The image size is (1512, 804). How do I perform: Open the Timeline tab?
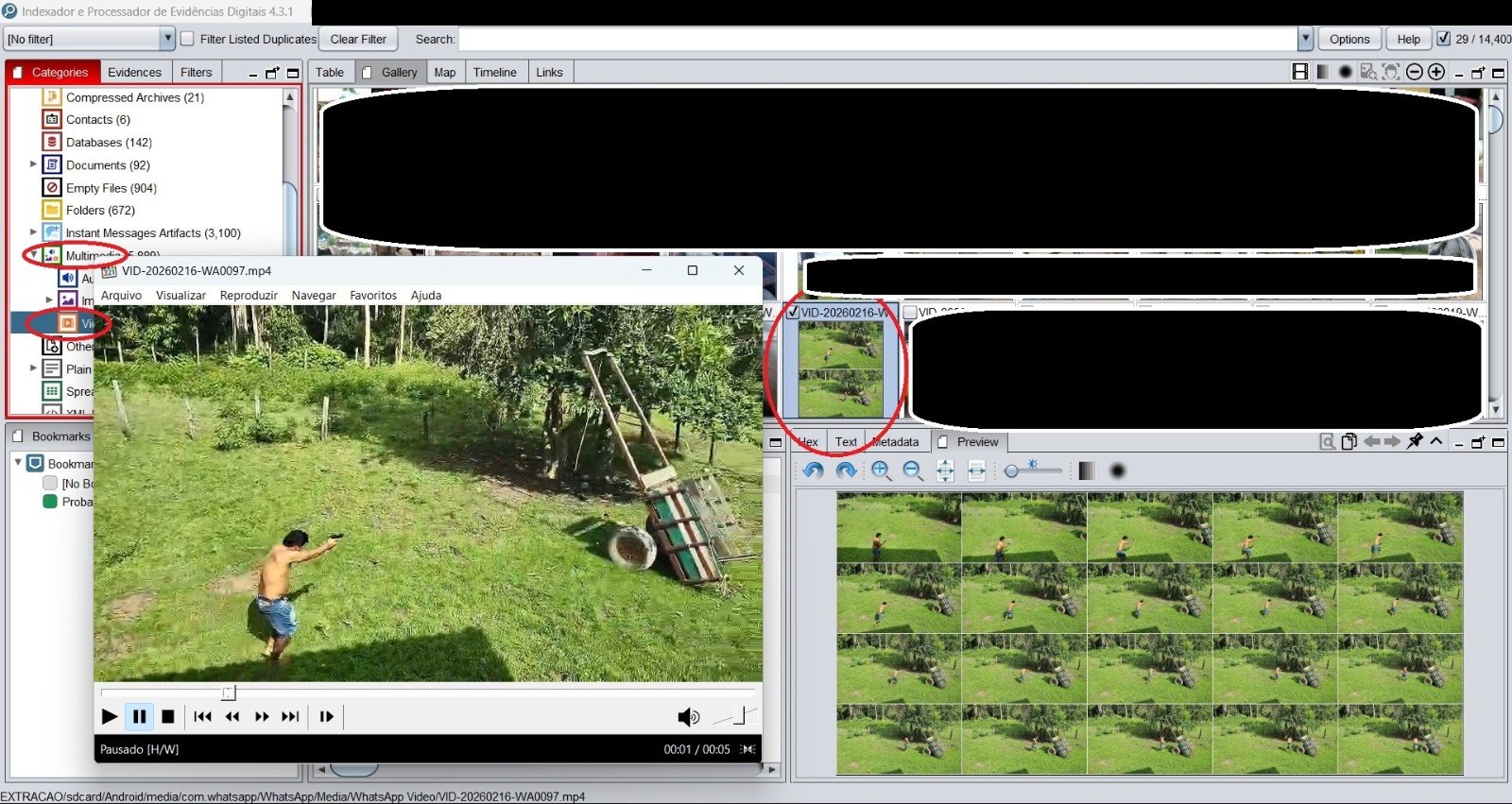(494, 72)
